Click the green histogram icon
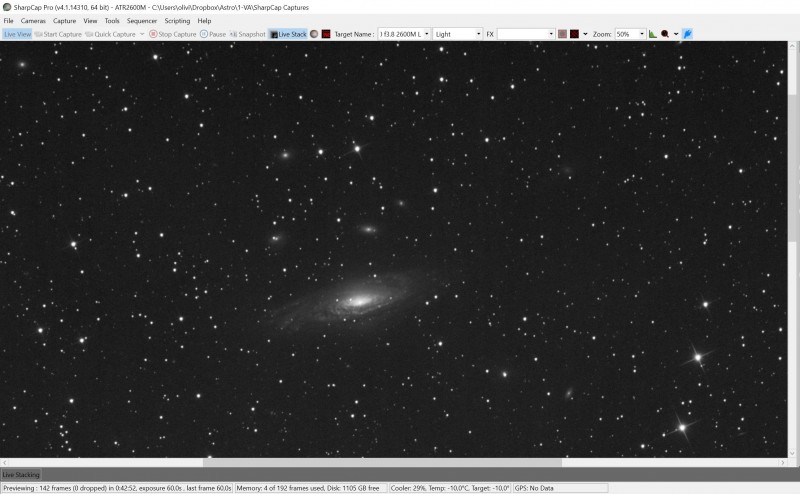Viewport: 800px width, 494px height. [653, 34]
